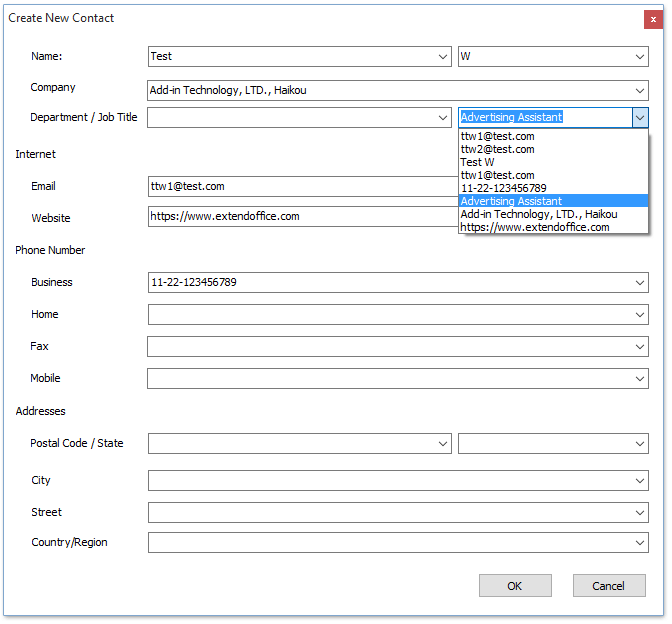The width and height of the screenshot is (672, 624).
Task: Select 11-22-123456789 in the dropdown list
Action: coord(503,188)
